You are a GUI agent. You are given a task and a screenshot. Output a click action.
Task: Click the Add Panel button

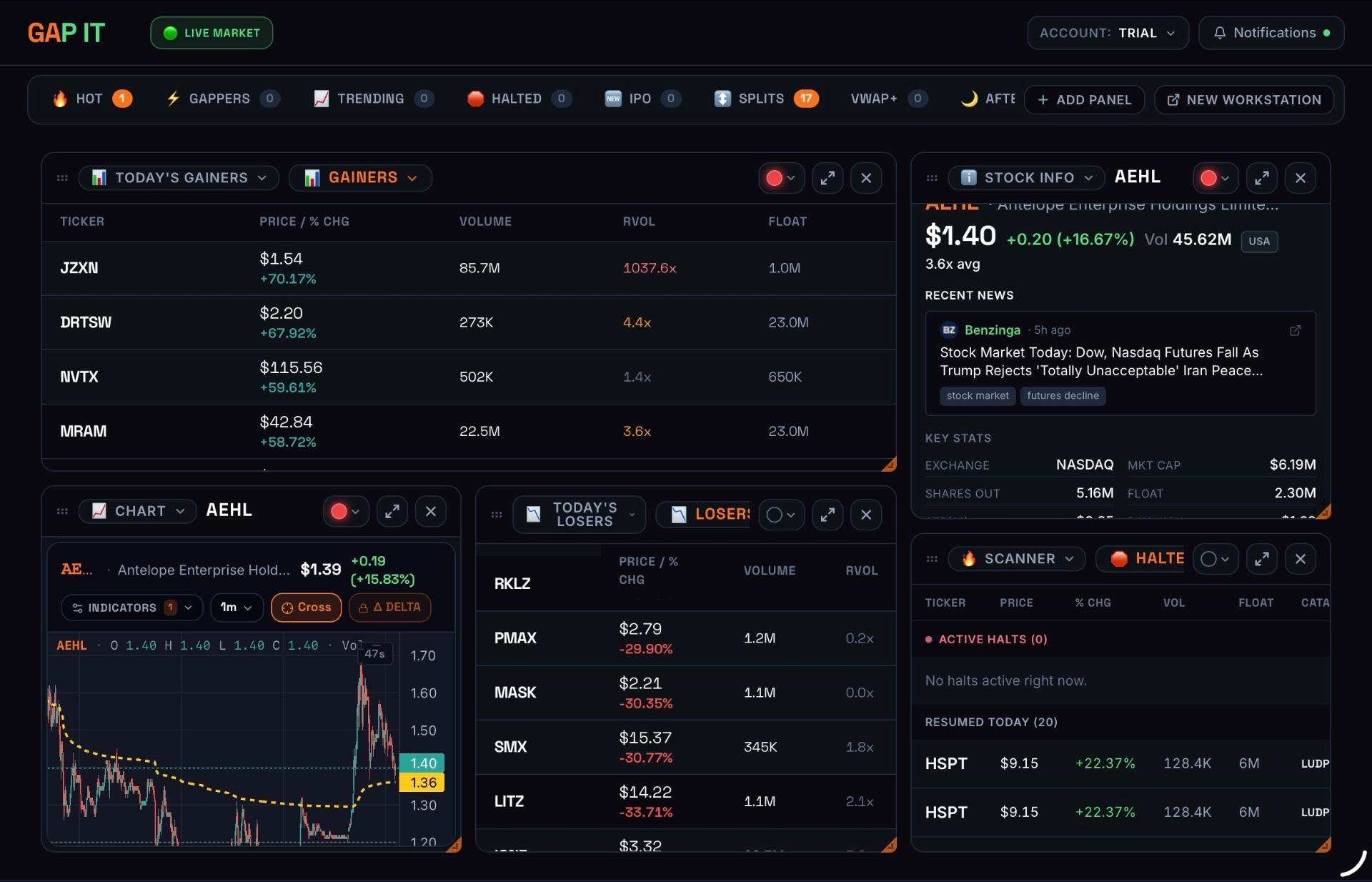[1084, 100]
